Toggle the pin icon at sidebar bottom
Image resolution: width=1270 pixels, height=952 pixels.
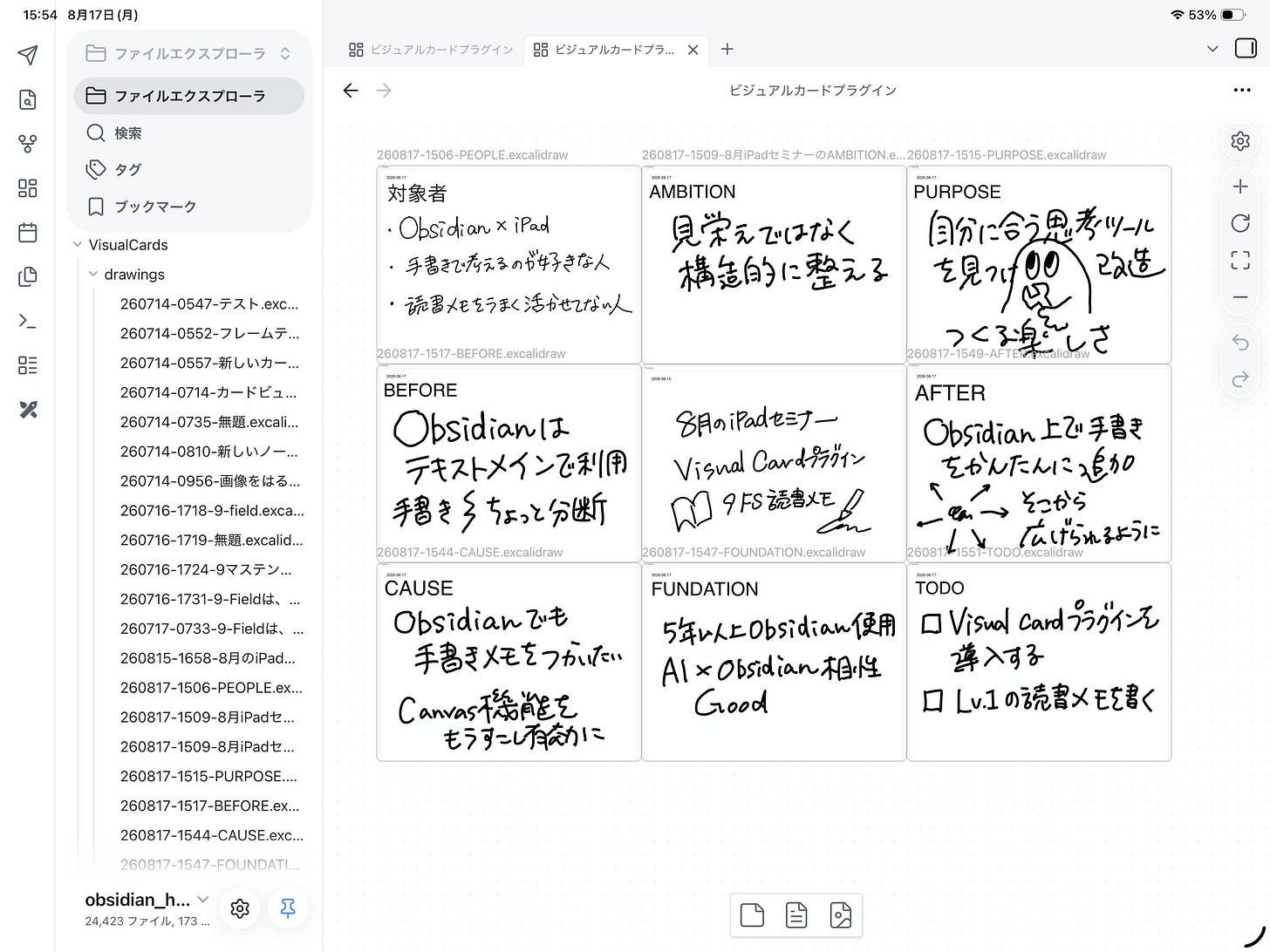pyautogui.click(x=287, y=908)
